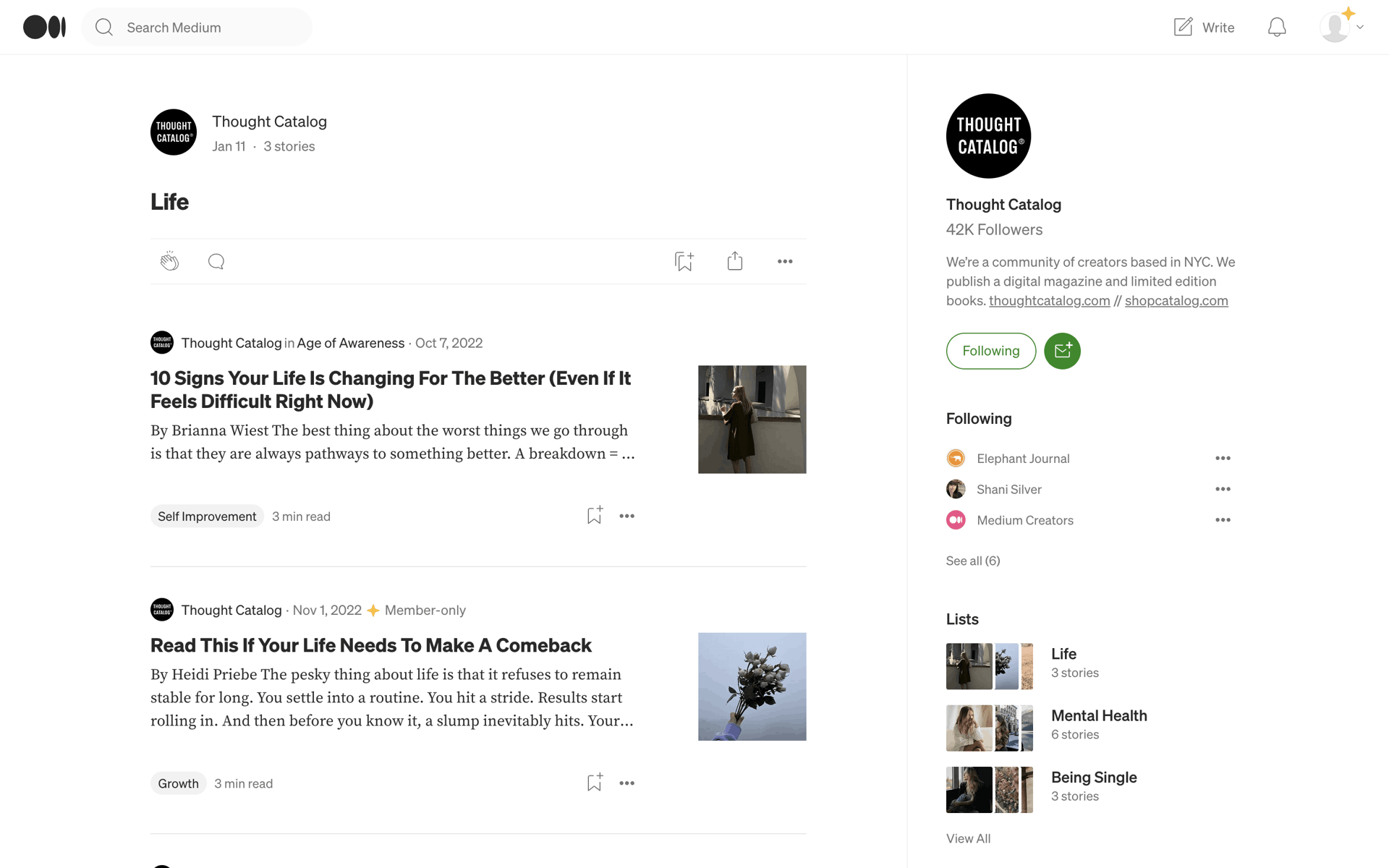Open the user profile avatar
This screenshot has width=1389, height=868.
tap(1335, 27)
